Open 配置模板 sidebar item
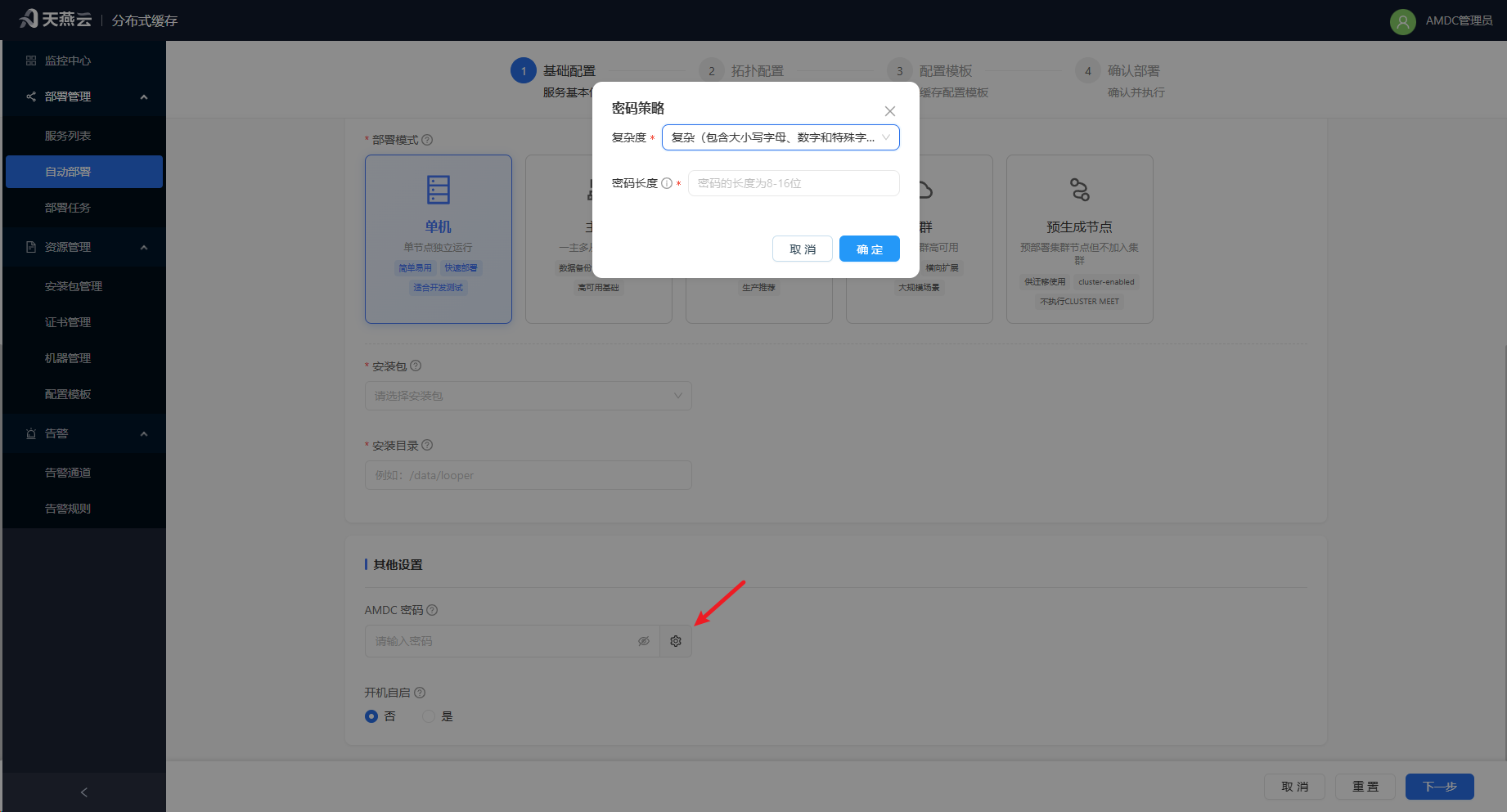This screenshot has width=1507, height=812. (x=84, y=394)
